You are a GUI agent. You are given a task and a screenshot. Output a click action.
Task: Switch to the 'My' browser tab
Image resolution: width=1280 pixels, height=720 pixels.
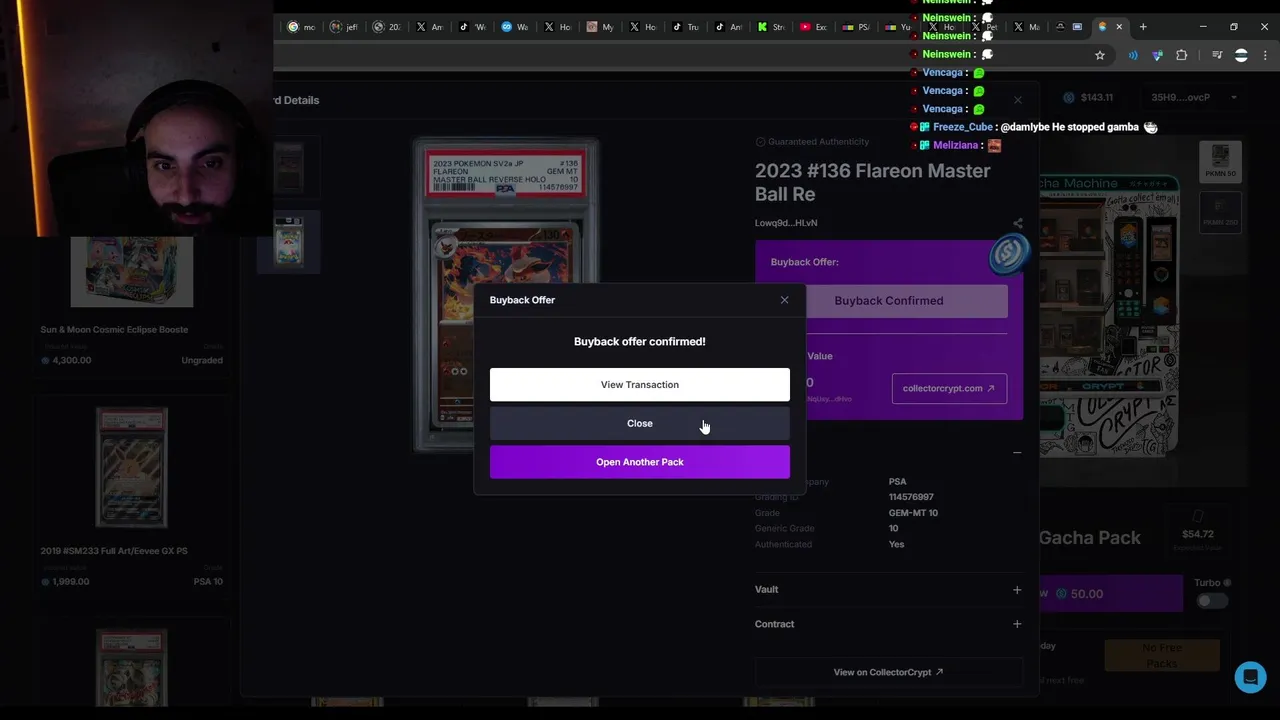click(x=600, y=27)
